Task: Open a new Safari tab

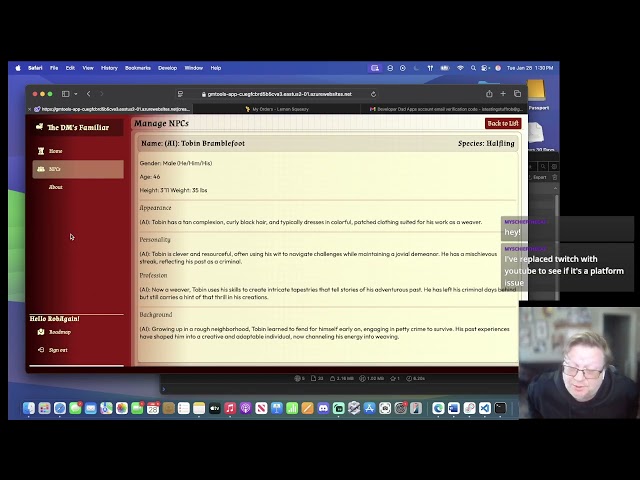Action: click(x=503, y=94)
